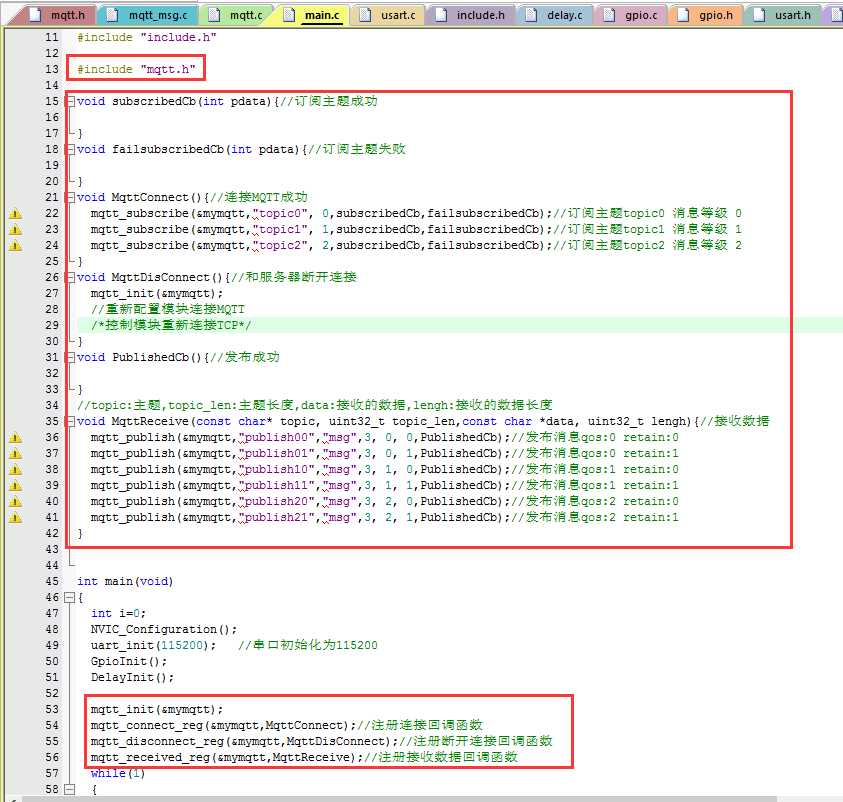Click mqtt_init(&mymqtt) on line 53

(156, 710)
